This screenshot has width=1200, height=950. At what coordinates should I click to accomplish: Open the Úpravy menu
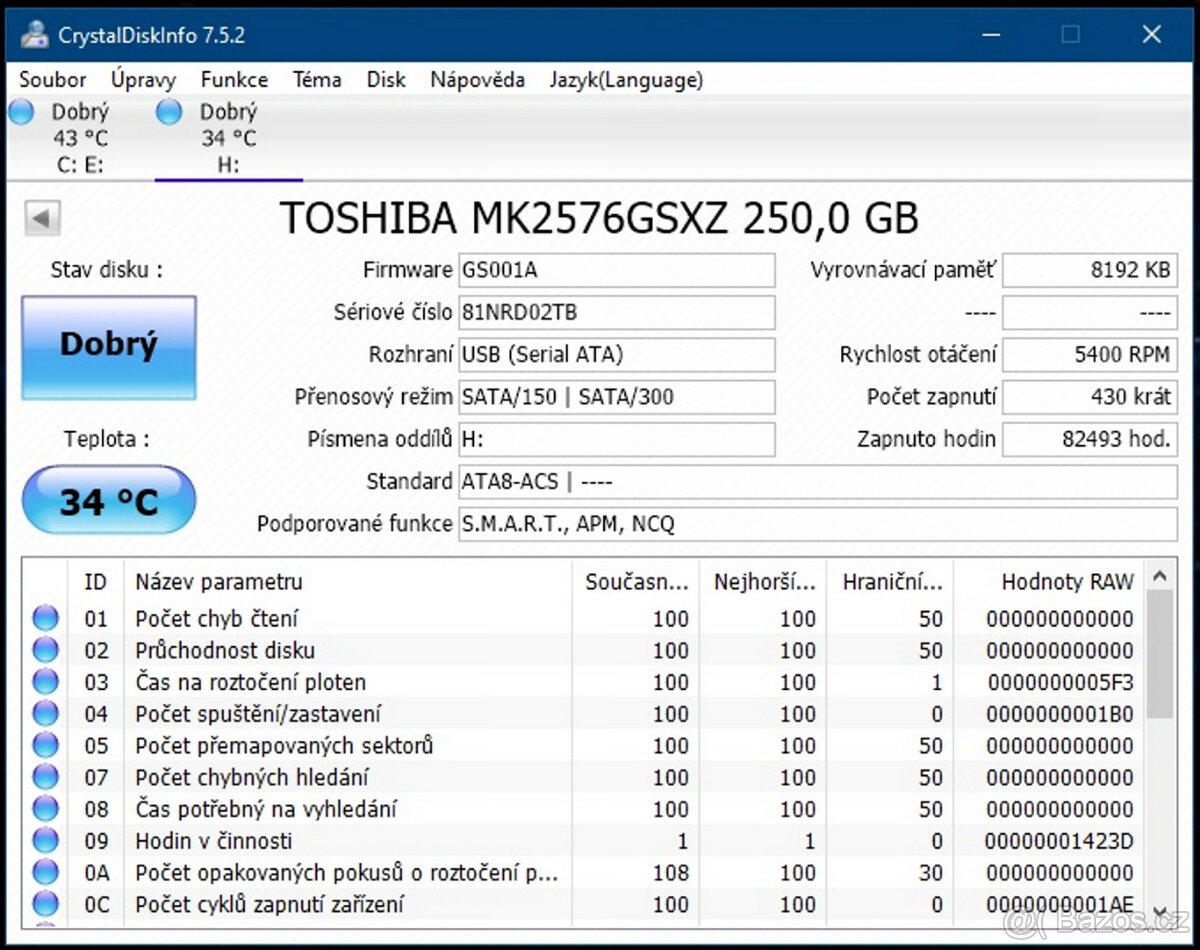pos(143,80)
